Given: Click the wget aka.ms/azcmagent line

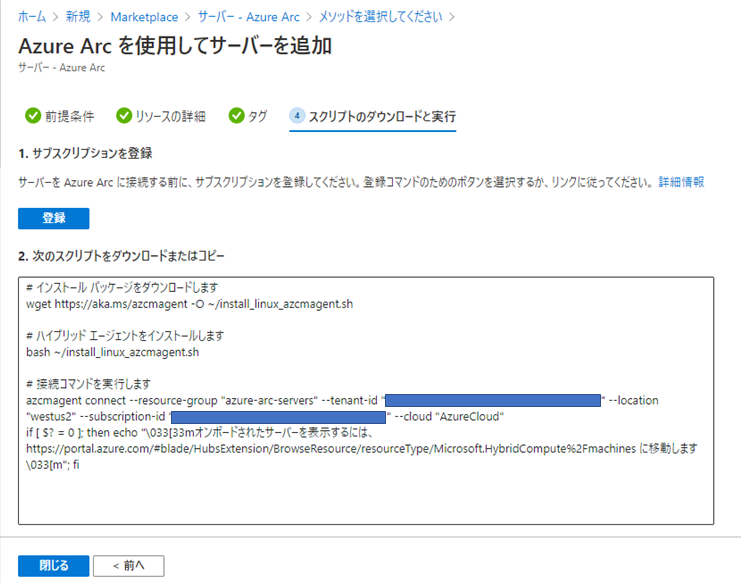Looking at the screenshot, I should [190, 304].
